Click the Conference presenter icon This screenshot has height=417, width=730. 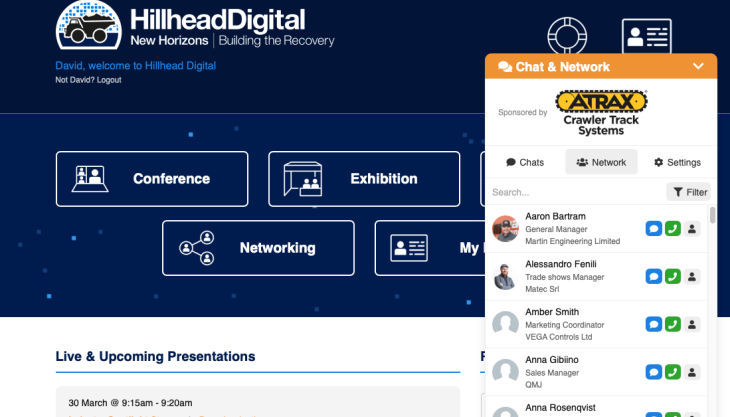click(x=90, y=179)
